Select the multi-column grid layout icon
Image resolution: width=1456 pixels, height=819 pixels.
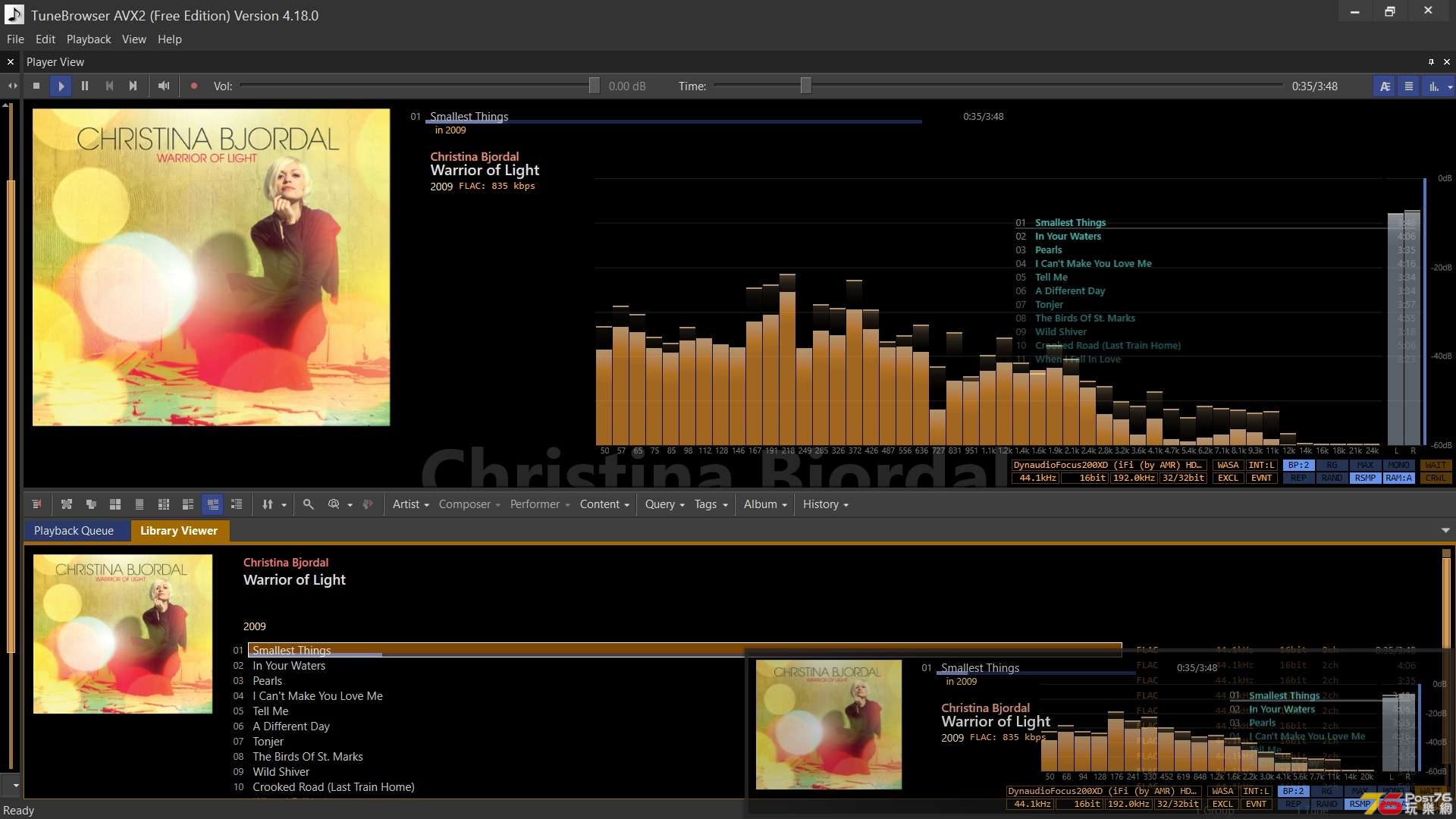164,504
